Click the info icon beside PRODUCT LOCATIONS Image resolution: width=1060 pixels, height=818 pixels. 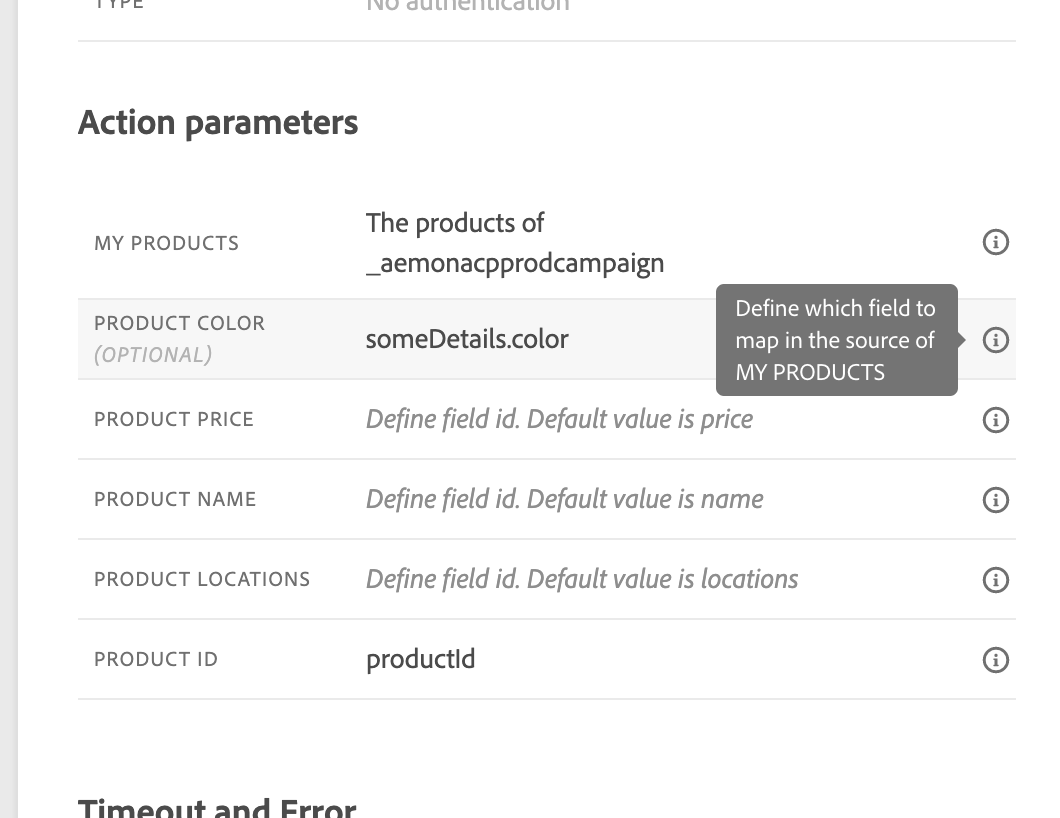[x=995, y=580]
